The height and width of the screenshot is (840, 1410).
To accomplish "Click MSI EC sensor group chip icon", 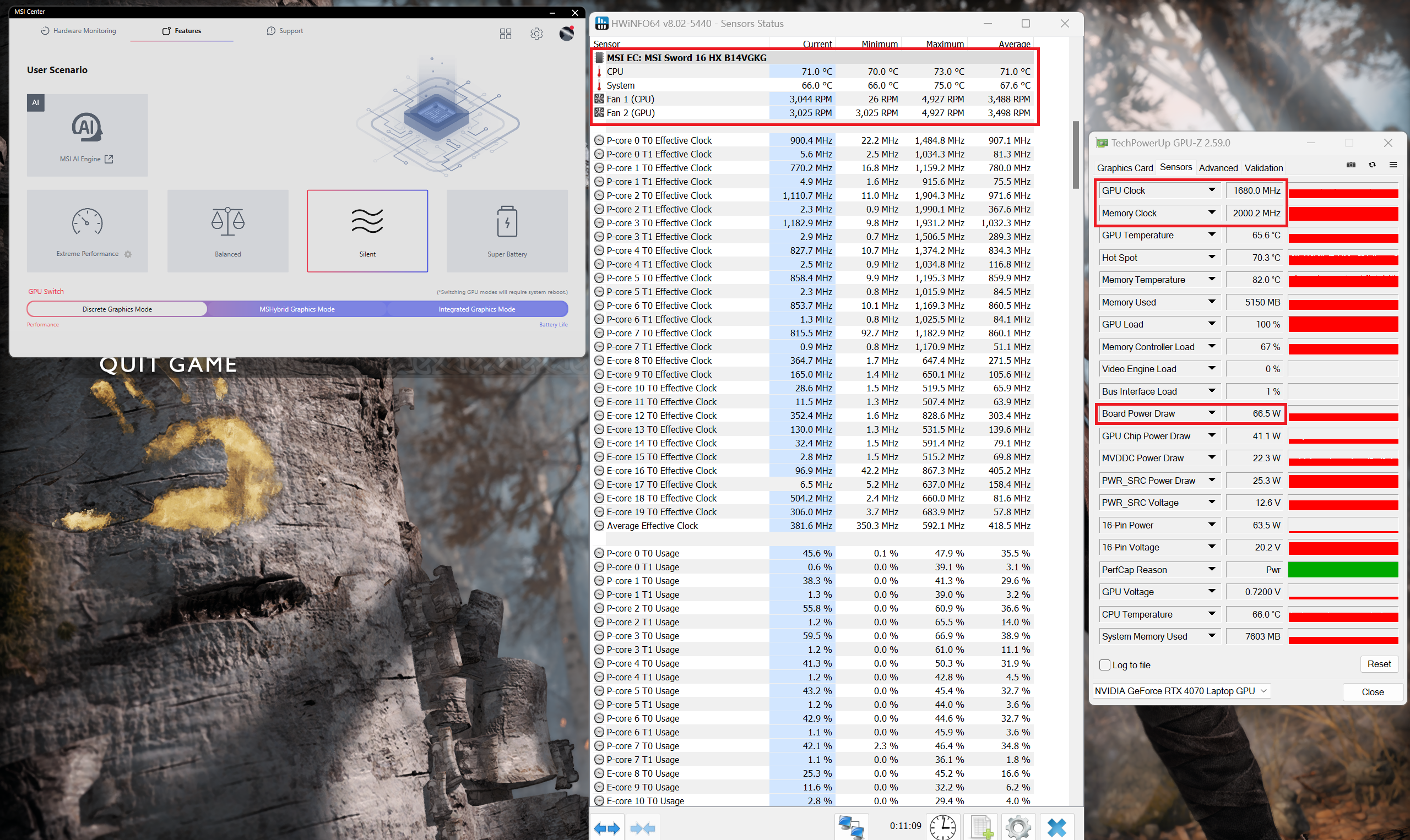I will 599,58.
